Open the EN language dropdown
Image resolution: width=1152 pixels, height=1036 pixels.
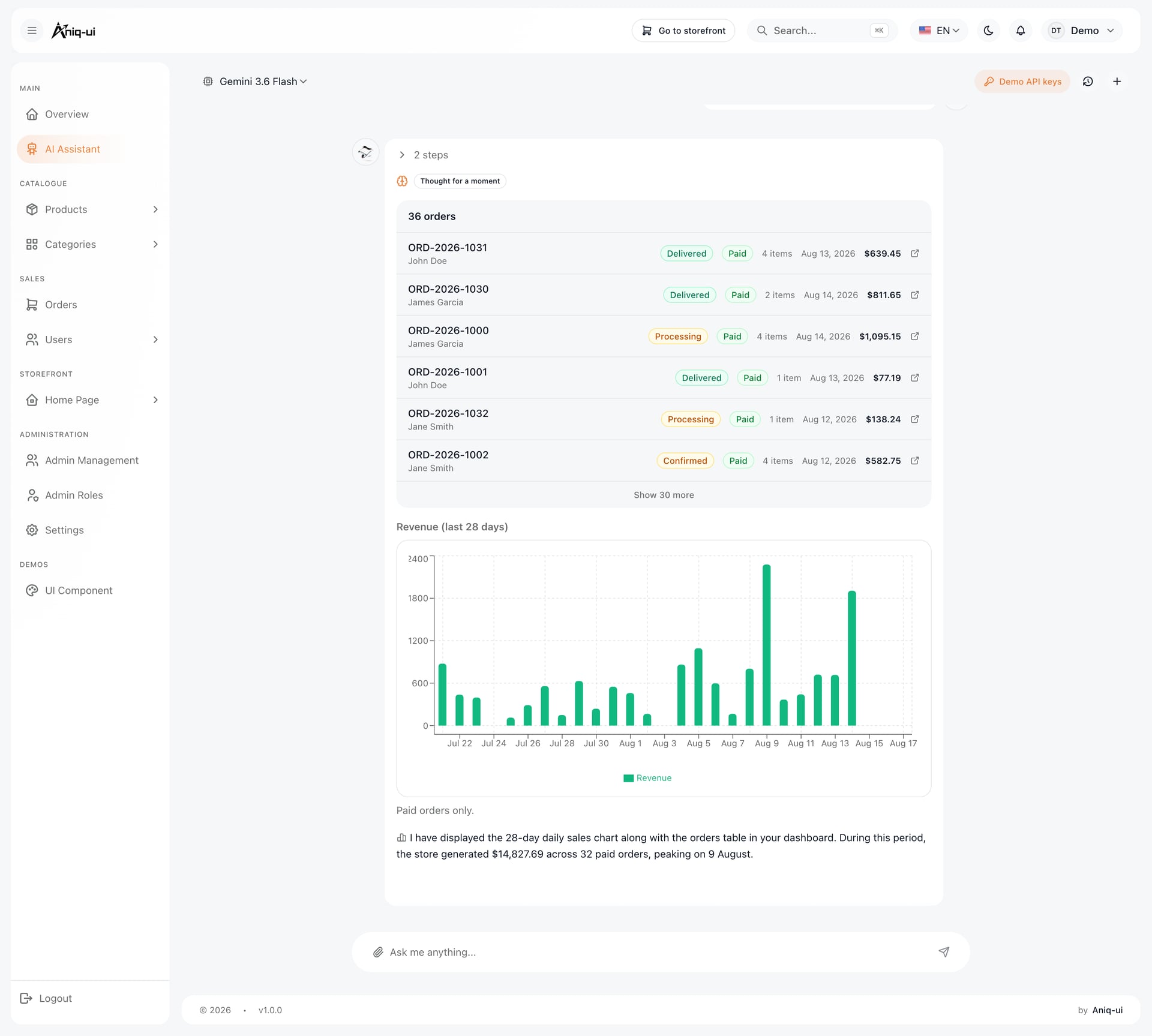tap(938, 31)
